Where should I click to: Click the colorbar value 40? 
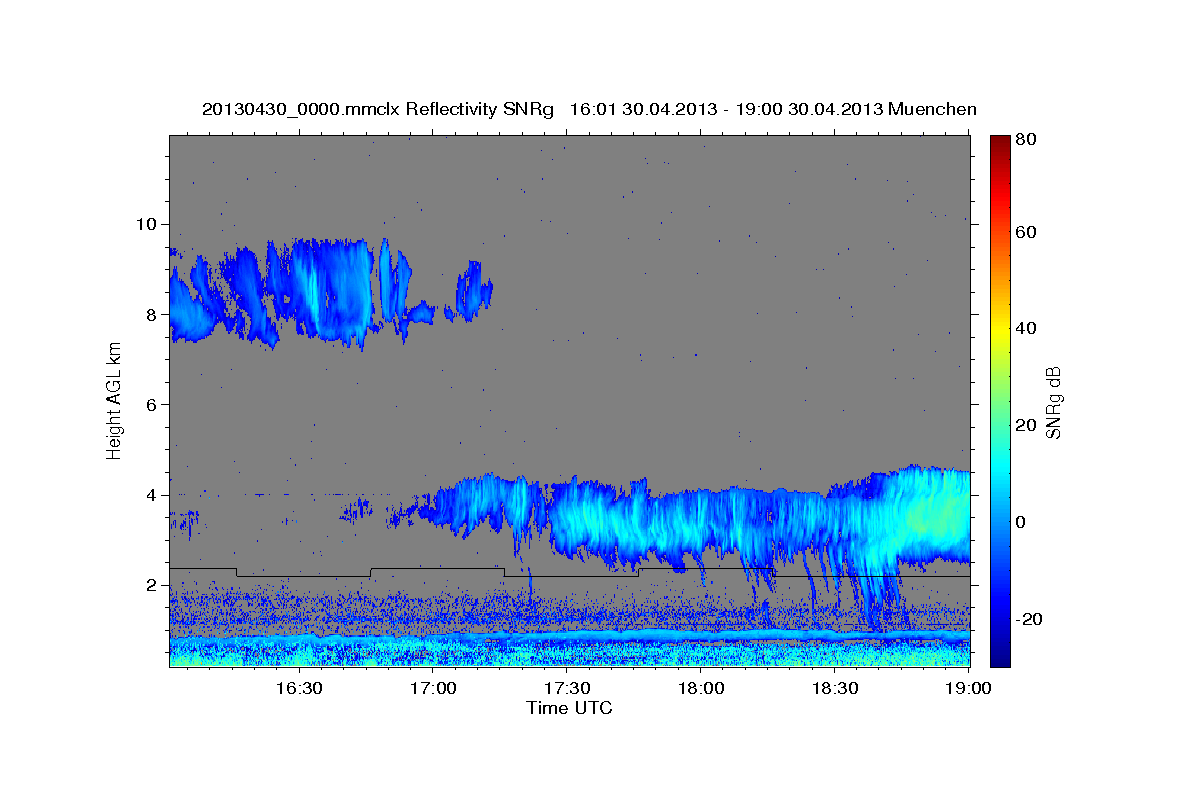click(x=1025, y=328)
